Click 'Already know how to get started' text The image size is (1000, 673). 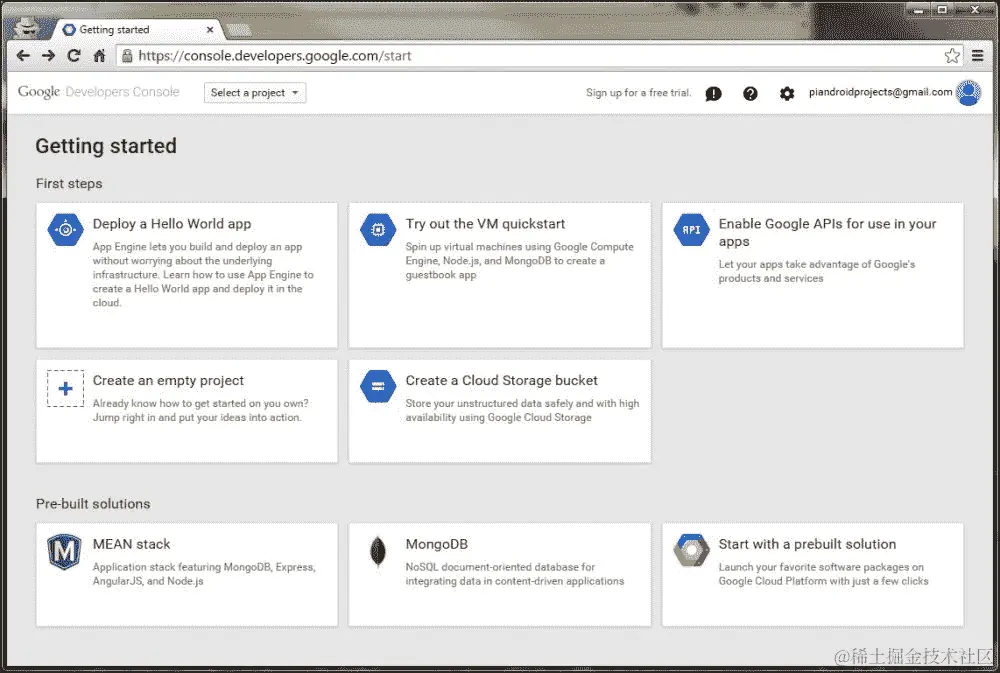coord(200,410)
